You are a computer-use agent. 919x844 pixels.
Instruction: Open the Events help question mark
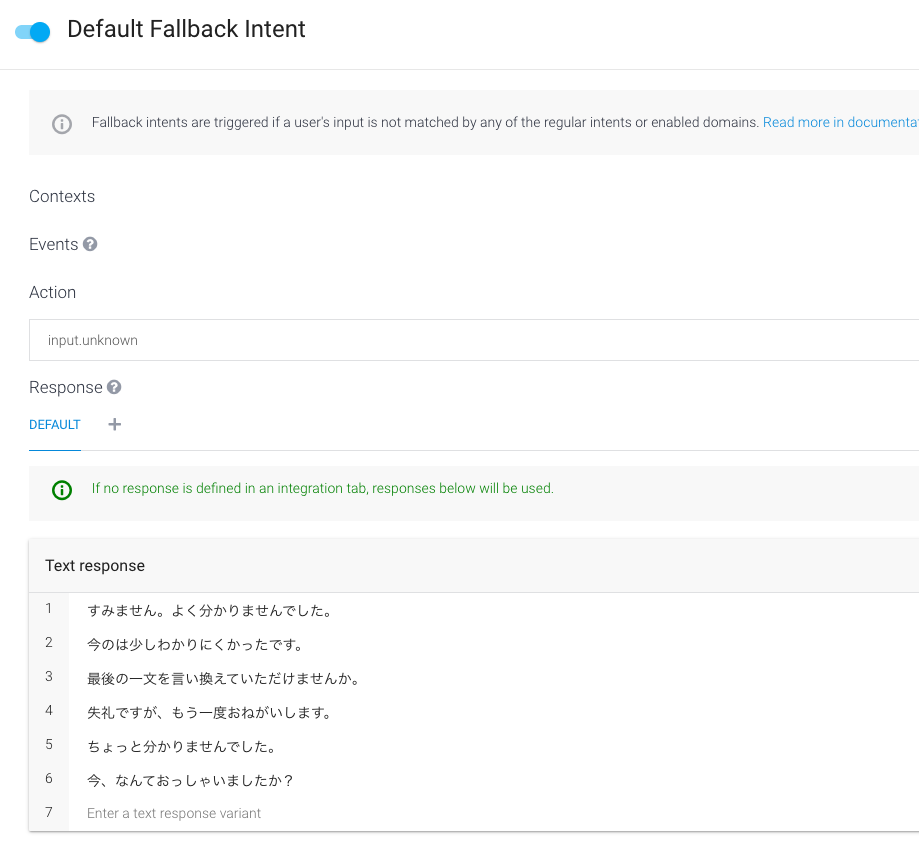click(90, 244)
